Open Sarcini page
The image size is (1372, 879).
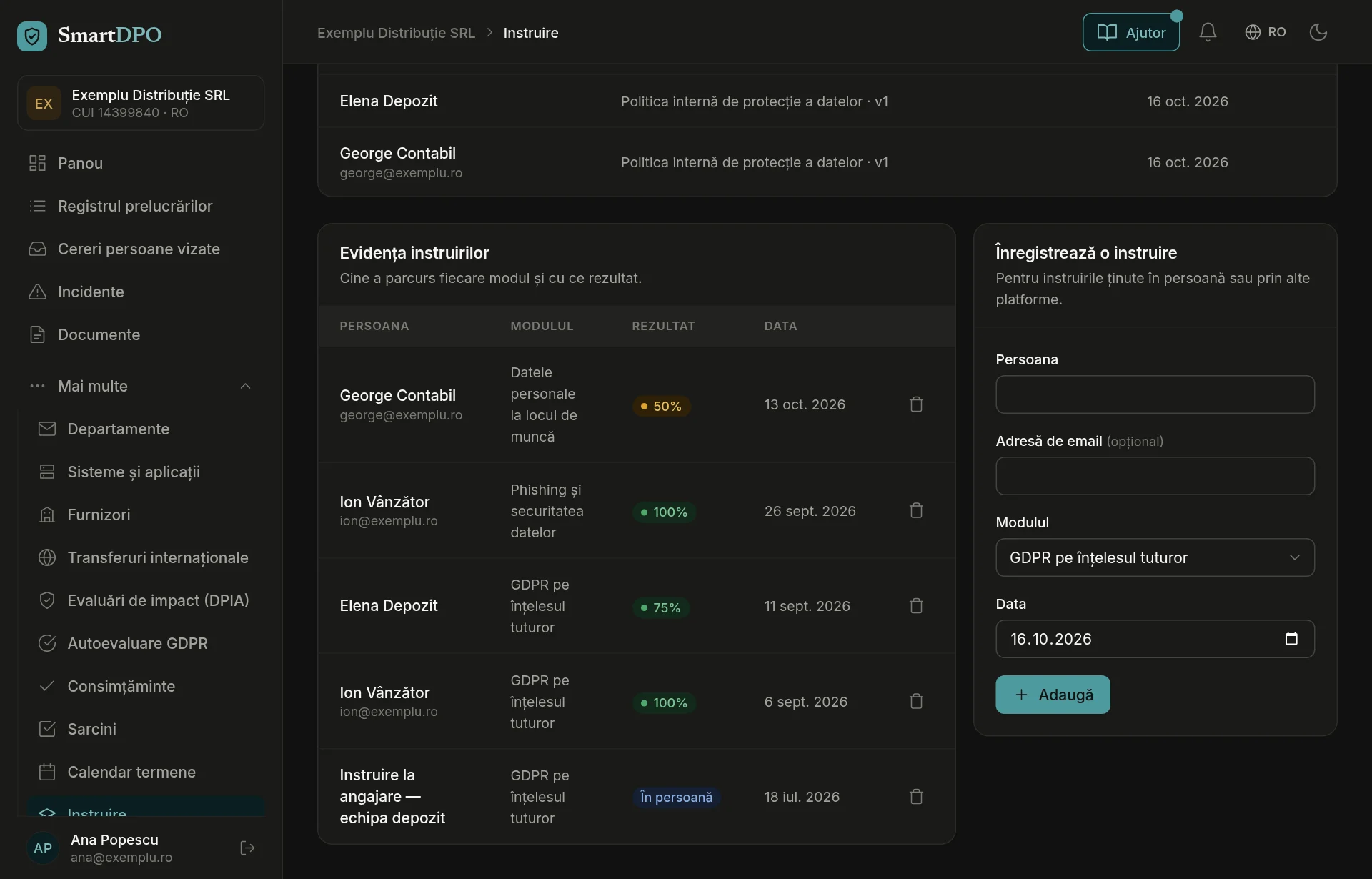pos(146,729)
